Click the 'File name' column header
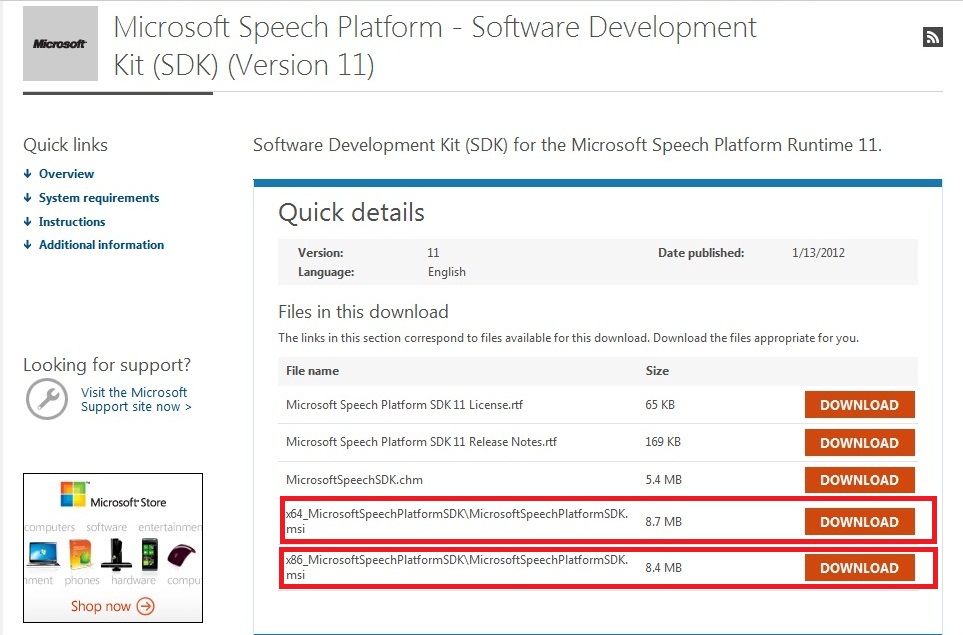 coord(313,371)
